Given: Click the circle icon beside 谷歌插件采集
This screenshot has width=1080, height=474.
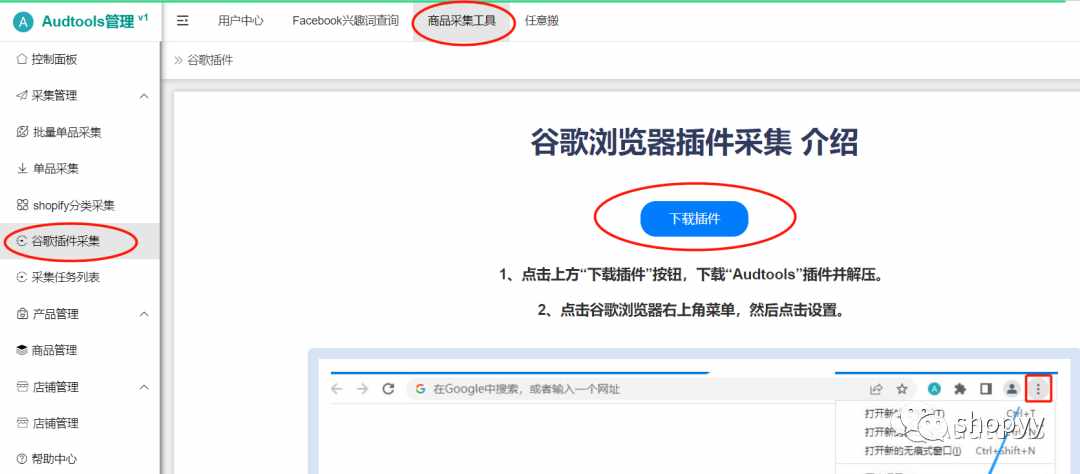Looking at the screenshot, I should [22, 241].
